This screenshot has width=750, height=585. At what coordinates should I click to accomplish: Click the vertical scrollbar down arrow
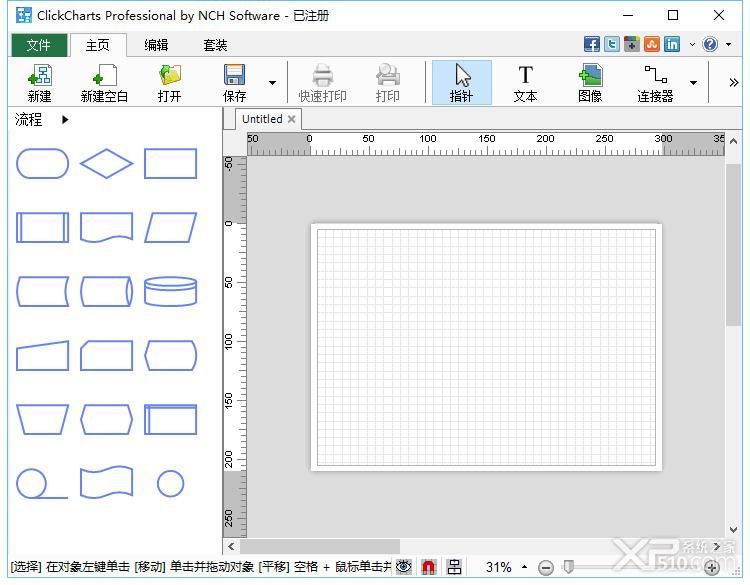pos(733,530)
